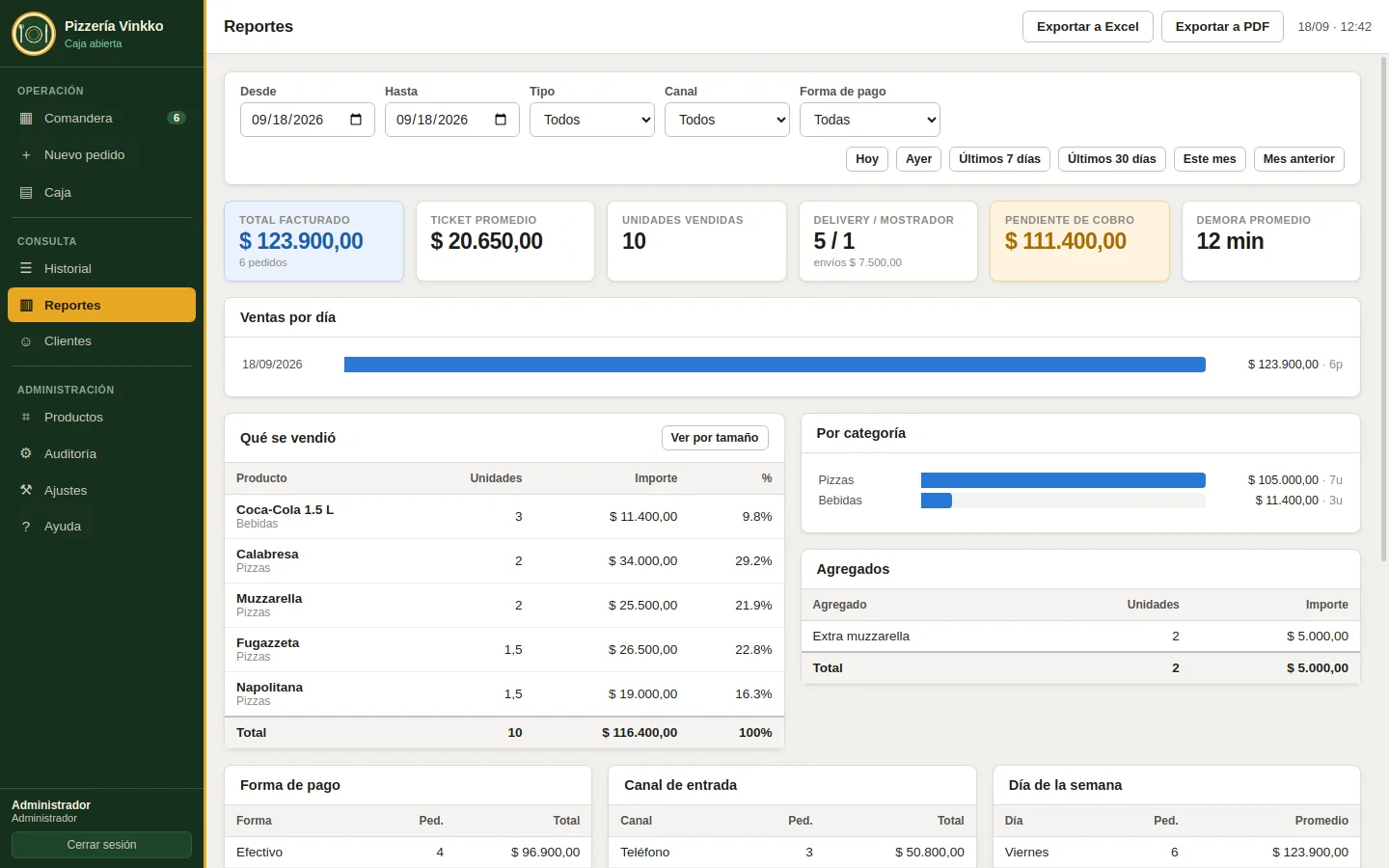This screenshot has width=1389, height=868.
Task: Click the Nuevo pedido plus icon
Action: coord(26,155)
